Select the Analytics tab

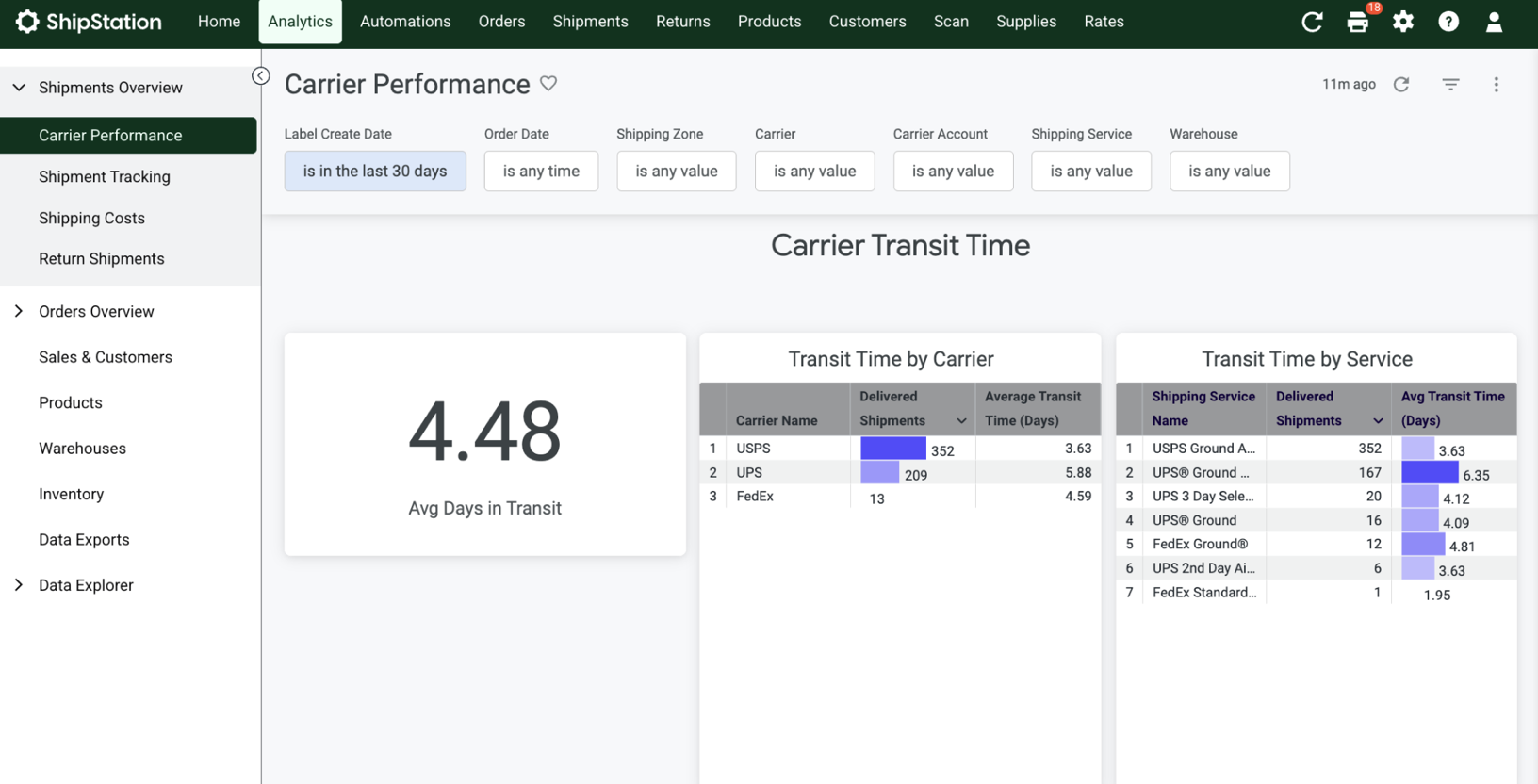coord(300,22)
